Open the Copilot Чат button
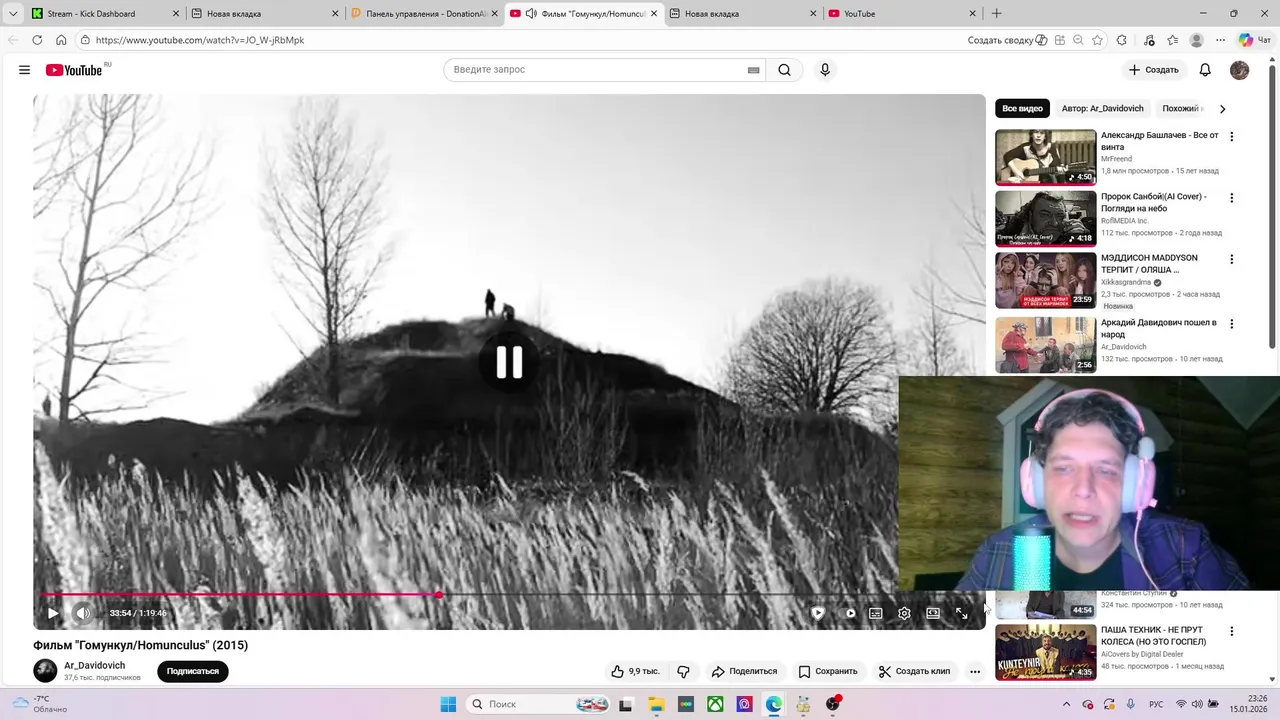1280x720 pixels. point(1255,40)
